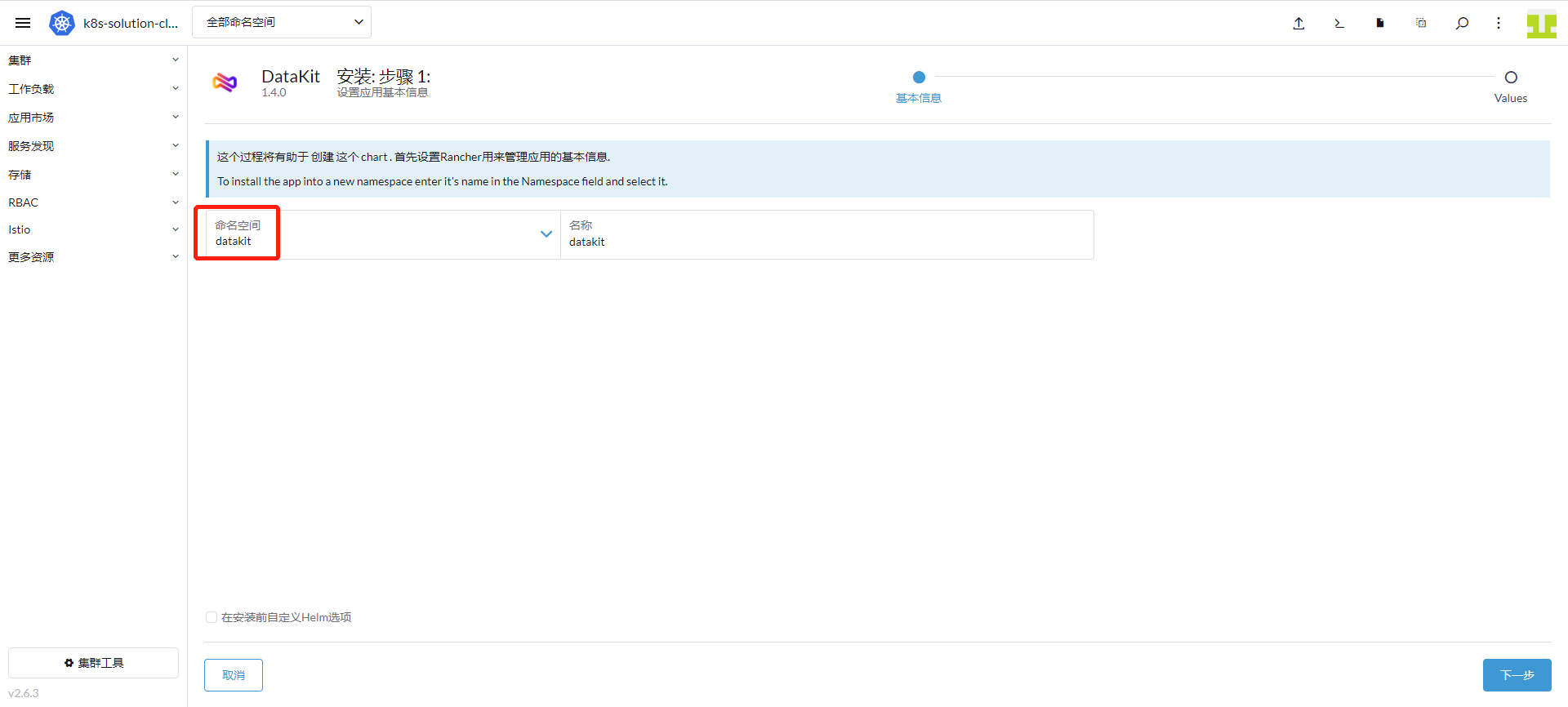This screenshot has height=707, width=1568.
Task: Open the kubectl shell terminal icon
Action: (x=1339, y=23)
